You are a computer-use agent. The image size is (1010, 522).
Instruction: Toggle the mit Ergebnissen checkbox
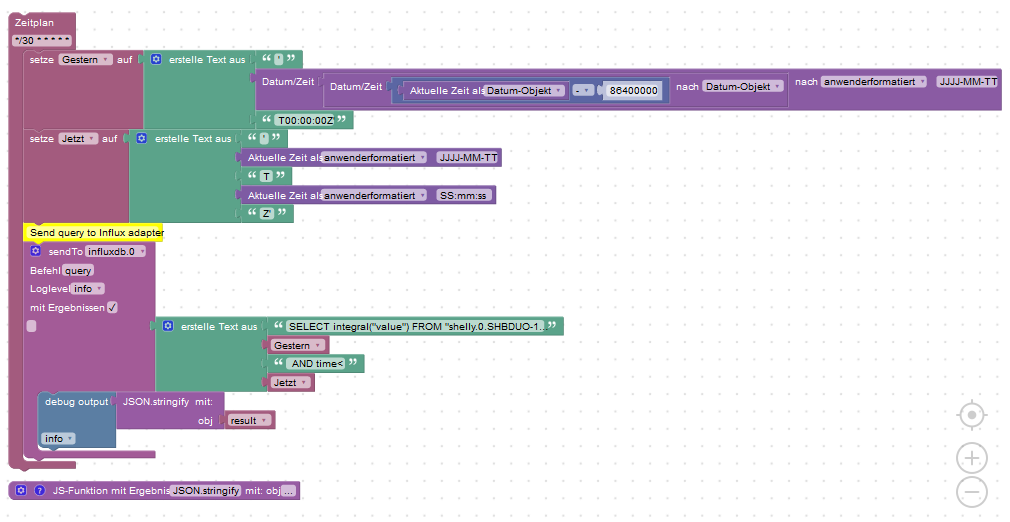[x=112, y=307]
